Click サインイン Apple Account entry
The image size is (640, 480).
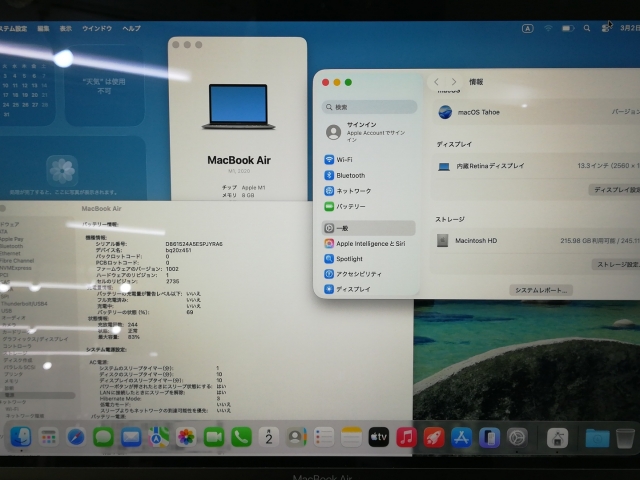(369, 132)
